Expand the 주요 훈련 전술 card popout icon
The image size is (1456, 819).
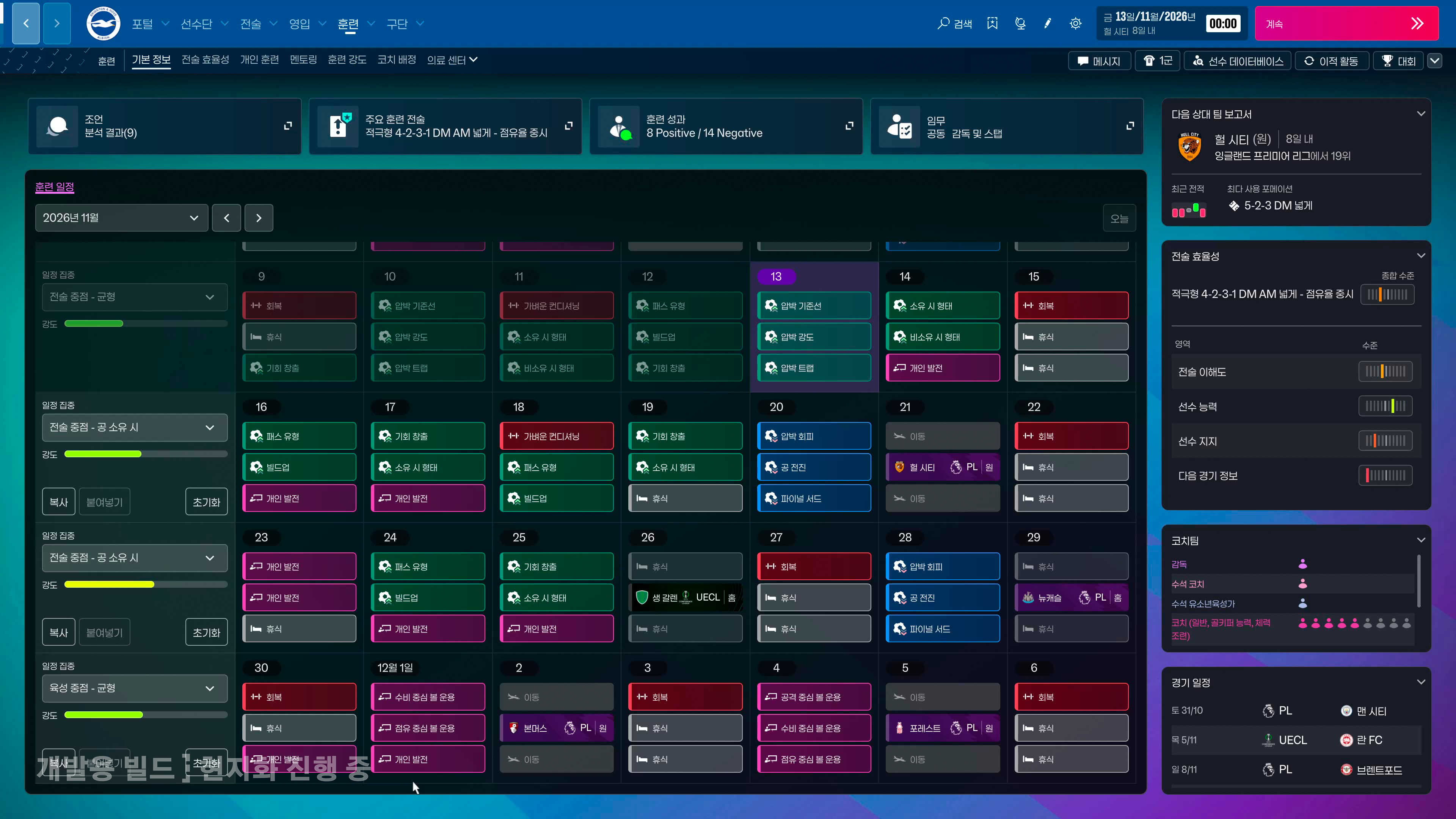click(x=569, y=126)
